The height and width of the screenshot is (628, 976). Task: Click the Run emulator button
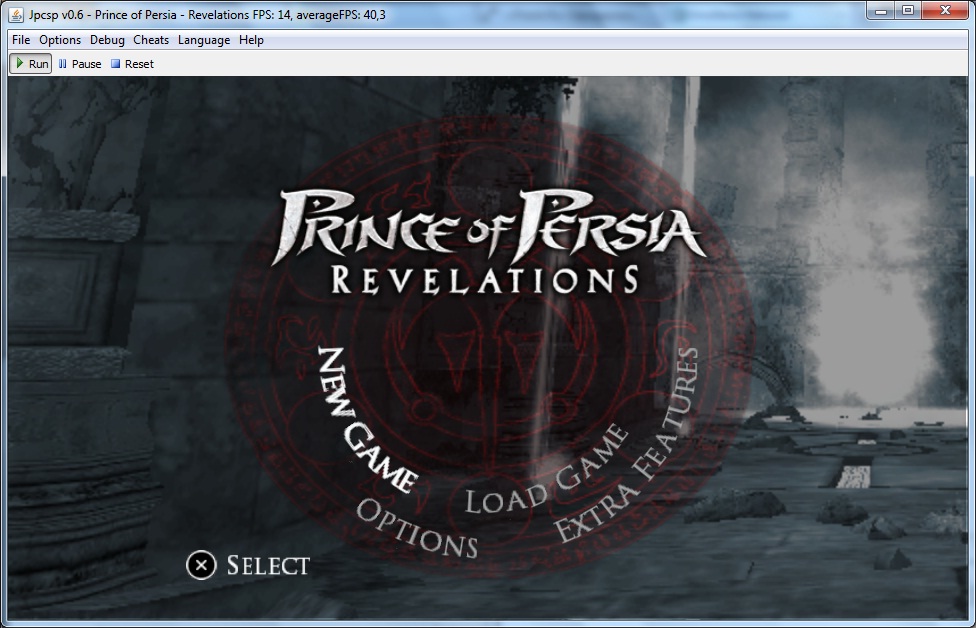click(30, 63)
